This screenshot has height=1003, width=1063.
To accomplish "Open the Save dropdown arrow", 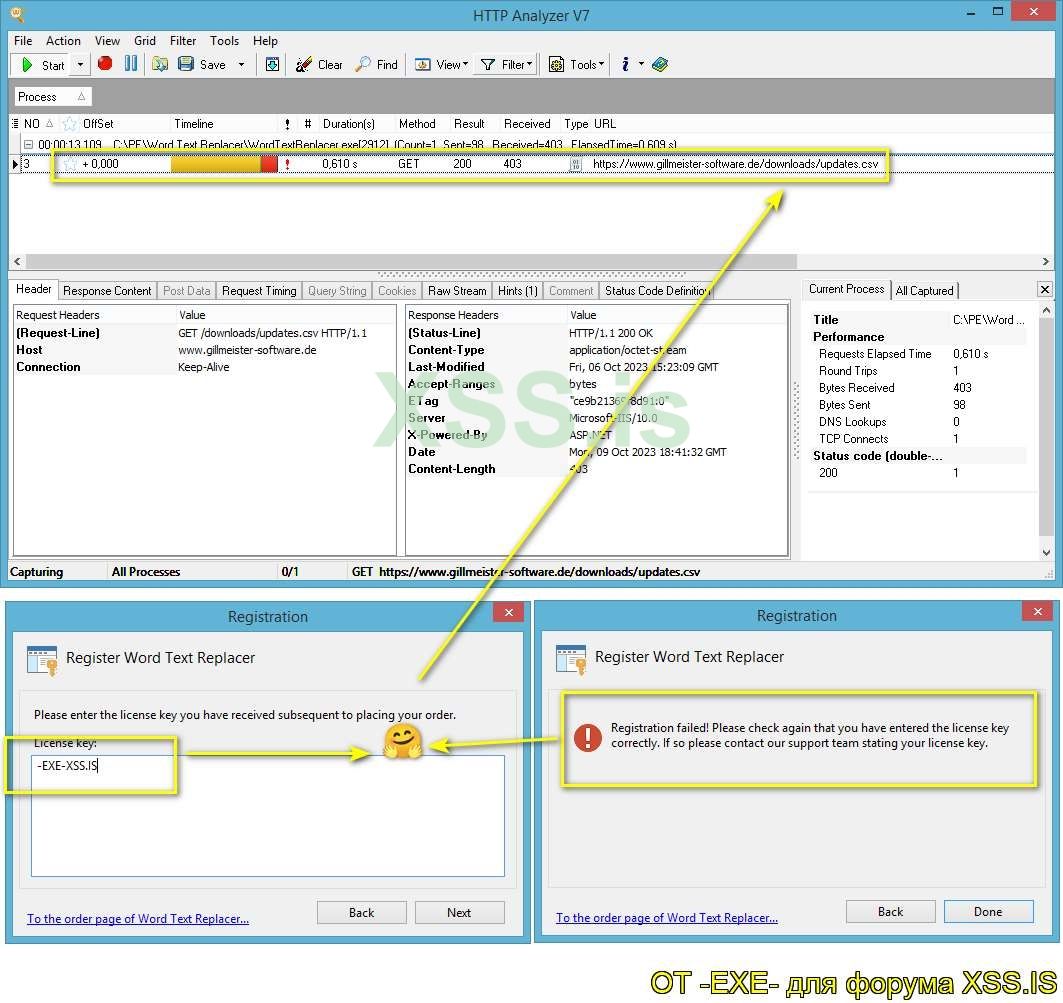I will 241,65.
